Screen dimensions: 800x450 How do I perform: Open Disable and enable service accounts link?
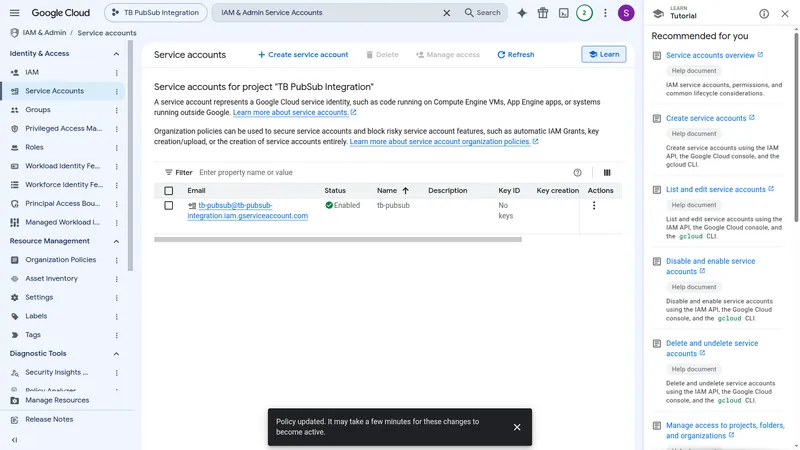710,266
